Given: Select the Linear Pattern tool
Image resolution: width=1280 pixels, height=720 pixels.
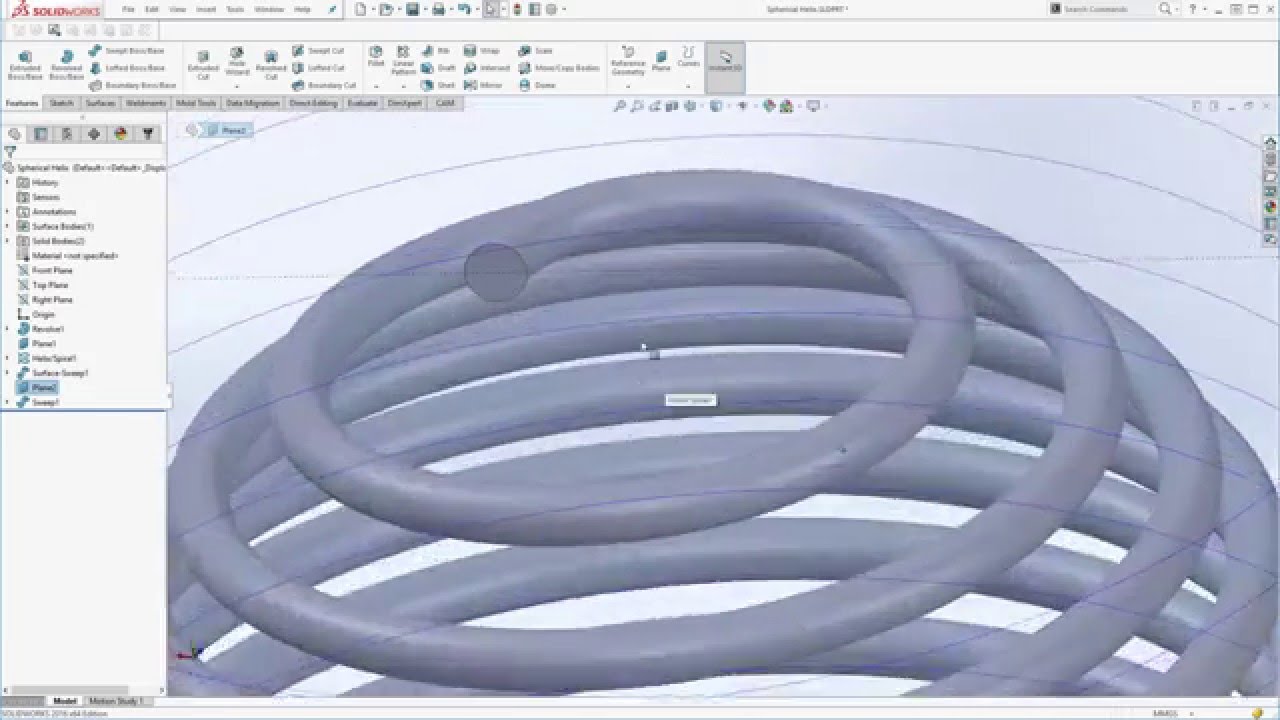Looking at the screenshot, I should pyautogui.click(x=403, y=61).
